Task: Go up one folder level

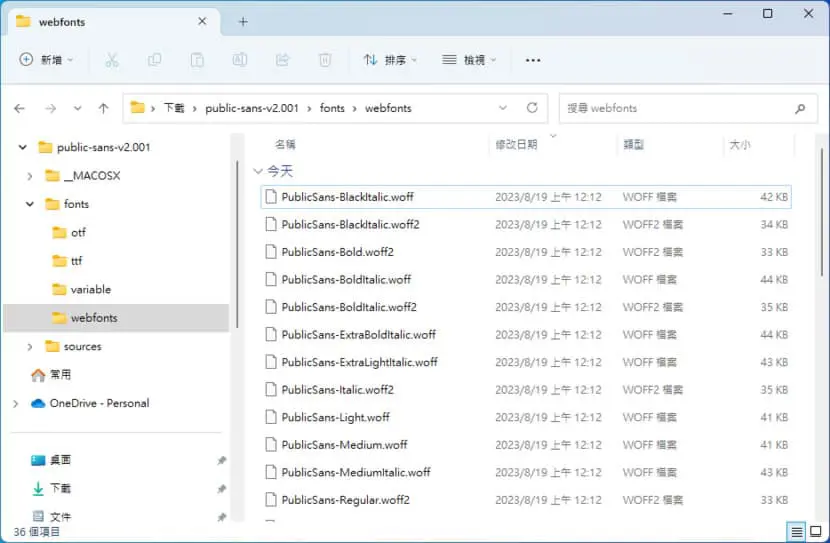Action: tap(103, 108)
